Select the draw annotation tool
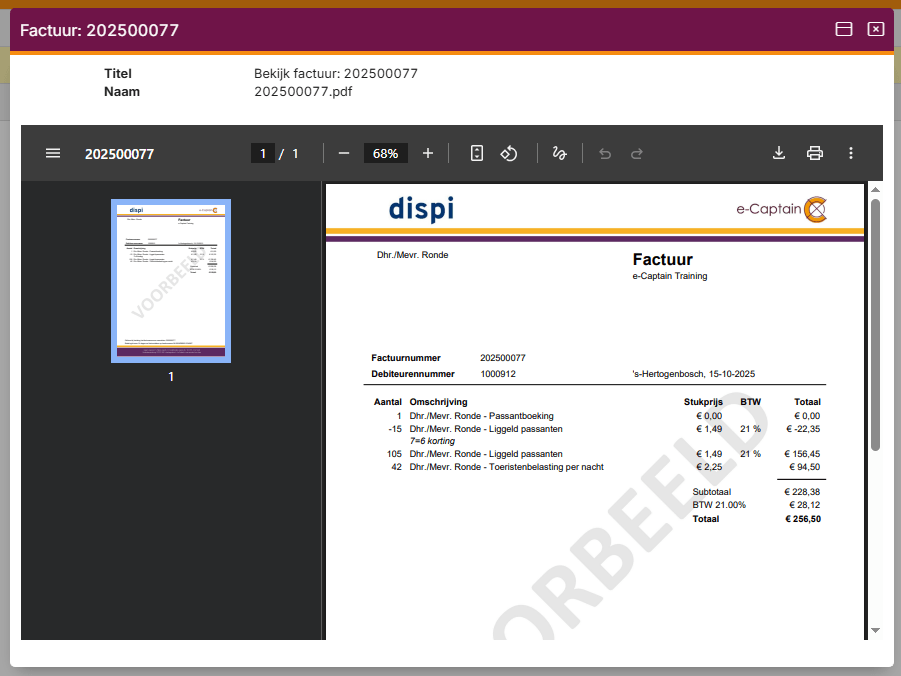This screenshot has height=676, width=901. 560,153
